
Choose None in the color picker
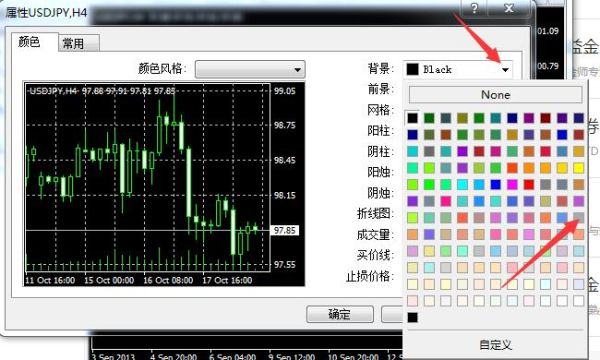tap(496, 94)
